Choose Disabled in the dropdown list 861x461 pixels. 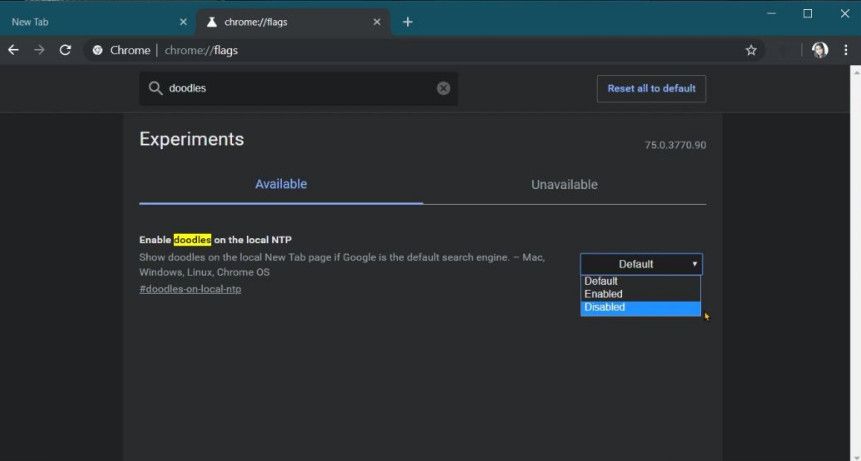point(606,308)
